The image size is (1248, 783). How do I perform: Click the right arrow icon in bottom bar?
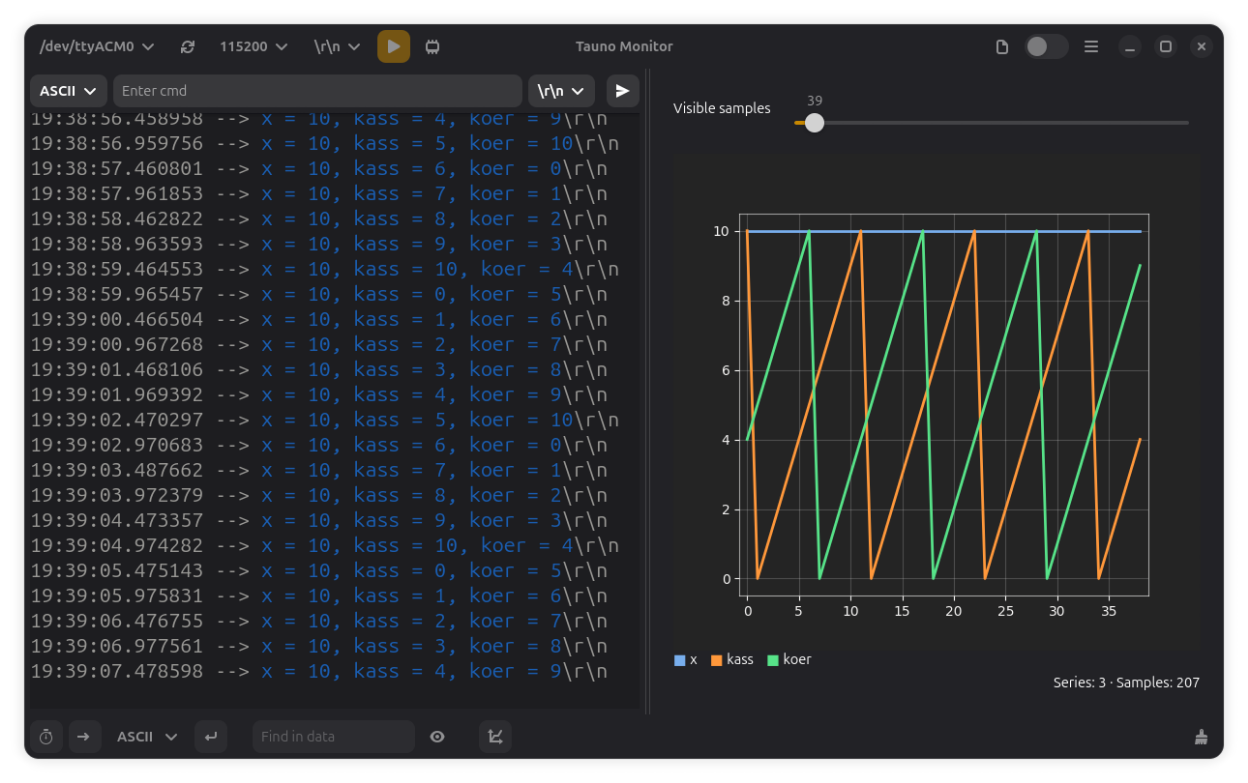pyautogui.click(x=84, y=737)
